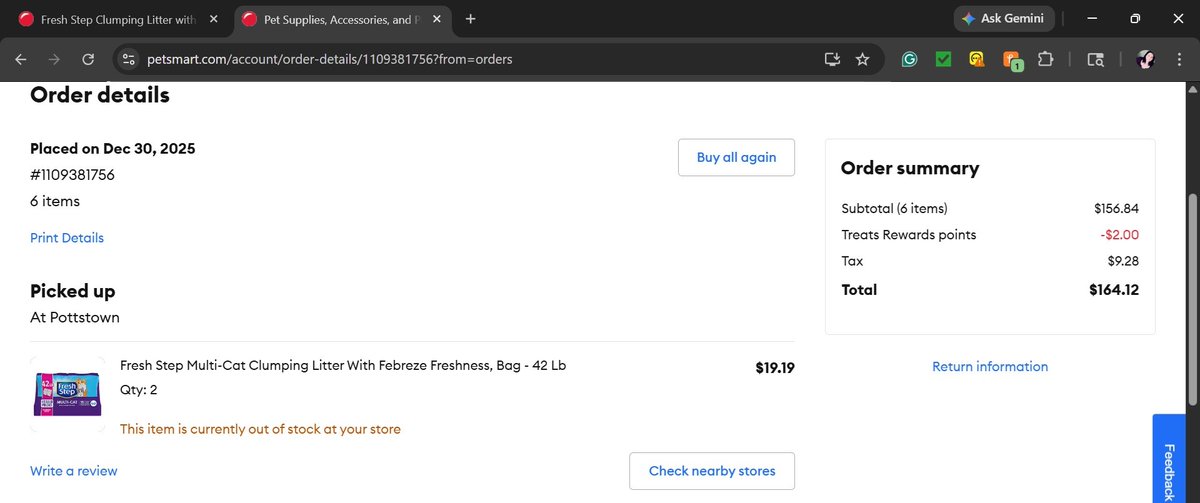Click the 'Order summary' heading
1200x503 pixels.
click(x=910, y=168)
